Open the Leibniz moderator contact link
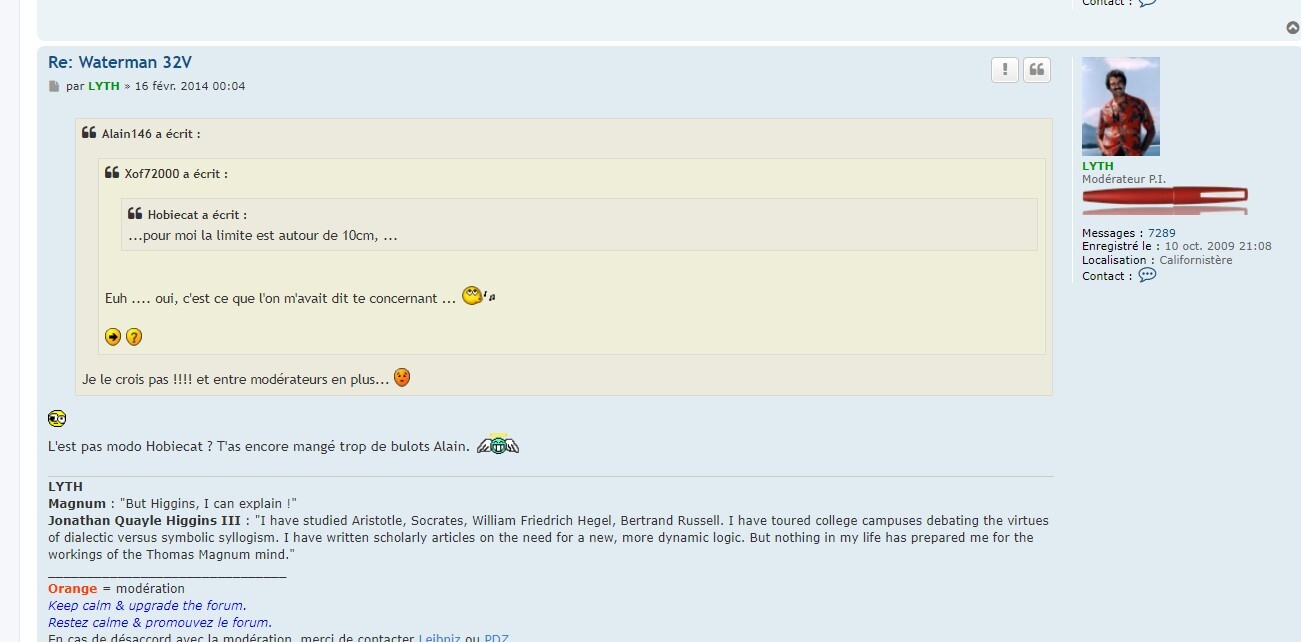The height and width of the screenshot is (642, 1301). point(439,637)
